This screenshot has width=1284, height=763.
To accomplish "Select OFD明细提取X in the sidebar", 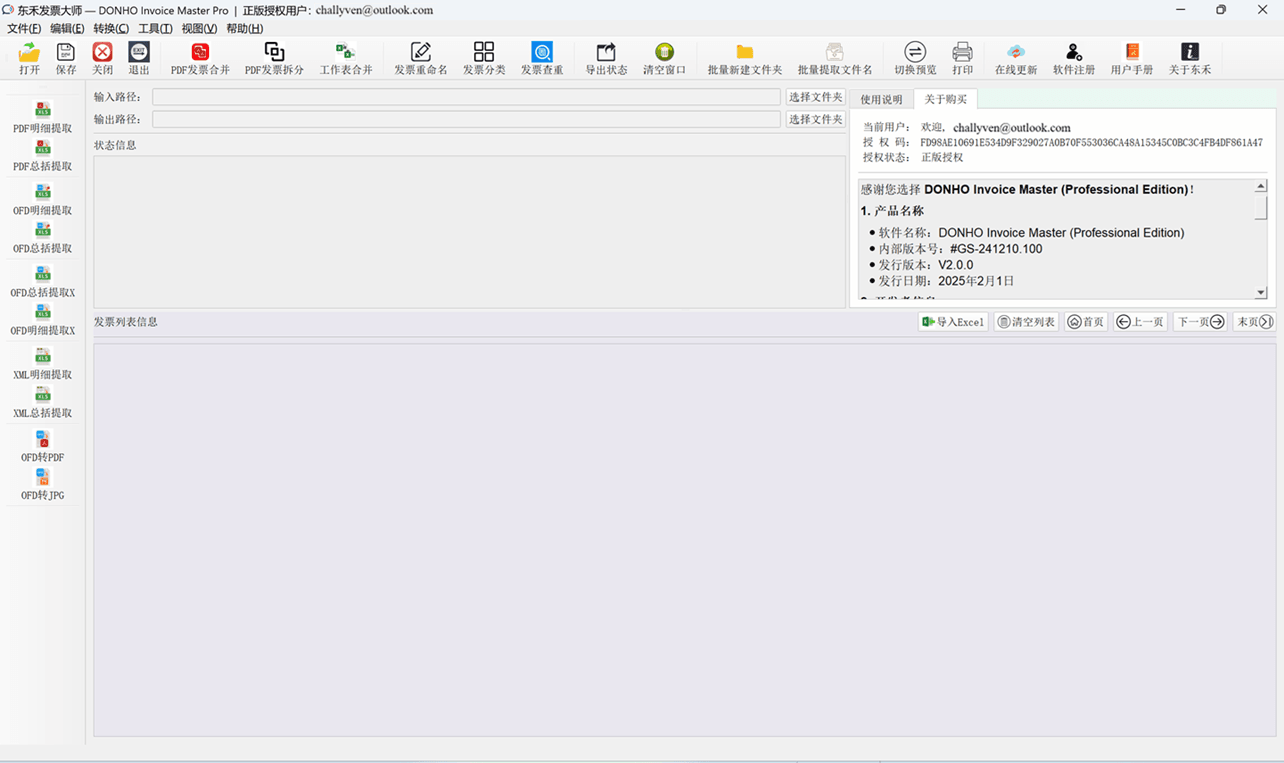I will [x=43, y=320].
